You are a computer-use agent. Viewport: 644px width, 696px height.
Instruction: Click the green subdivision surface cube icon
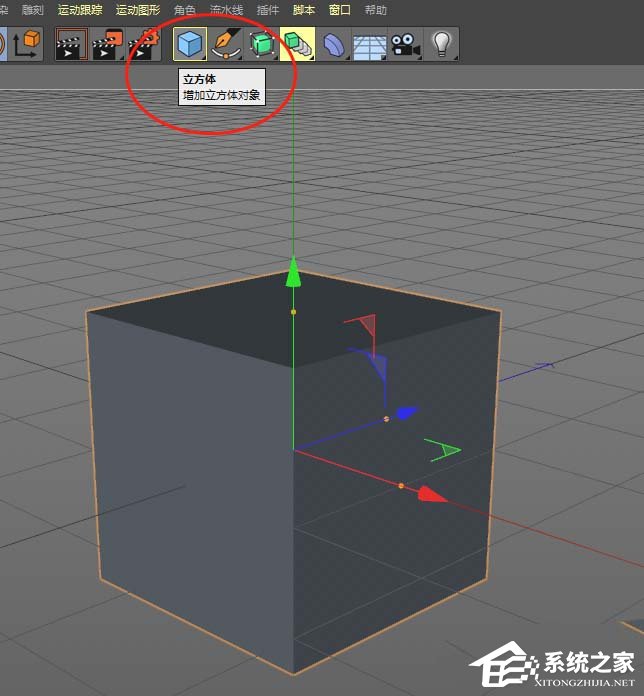[262, 44]
